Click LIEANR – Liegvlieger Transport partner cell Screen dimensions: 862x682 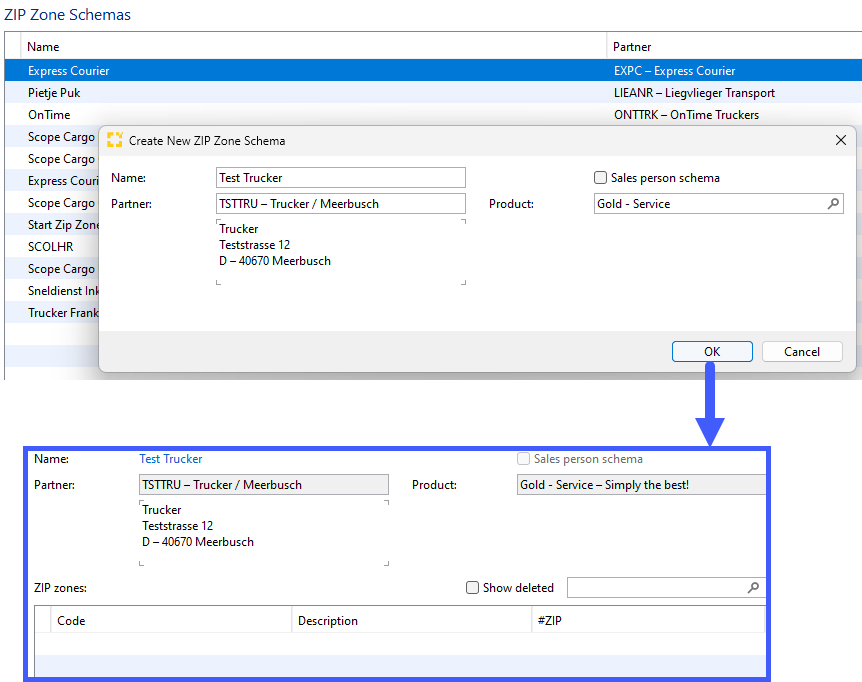click(x=694, y=93)
